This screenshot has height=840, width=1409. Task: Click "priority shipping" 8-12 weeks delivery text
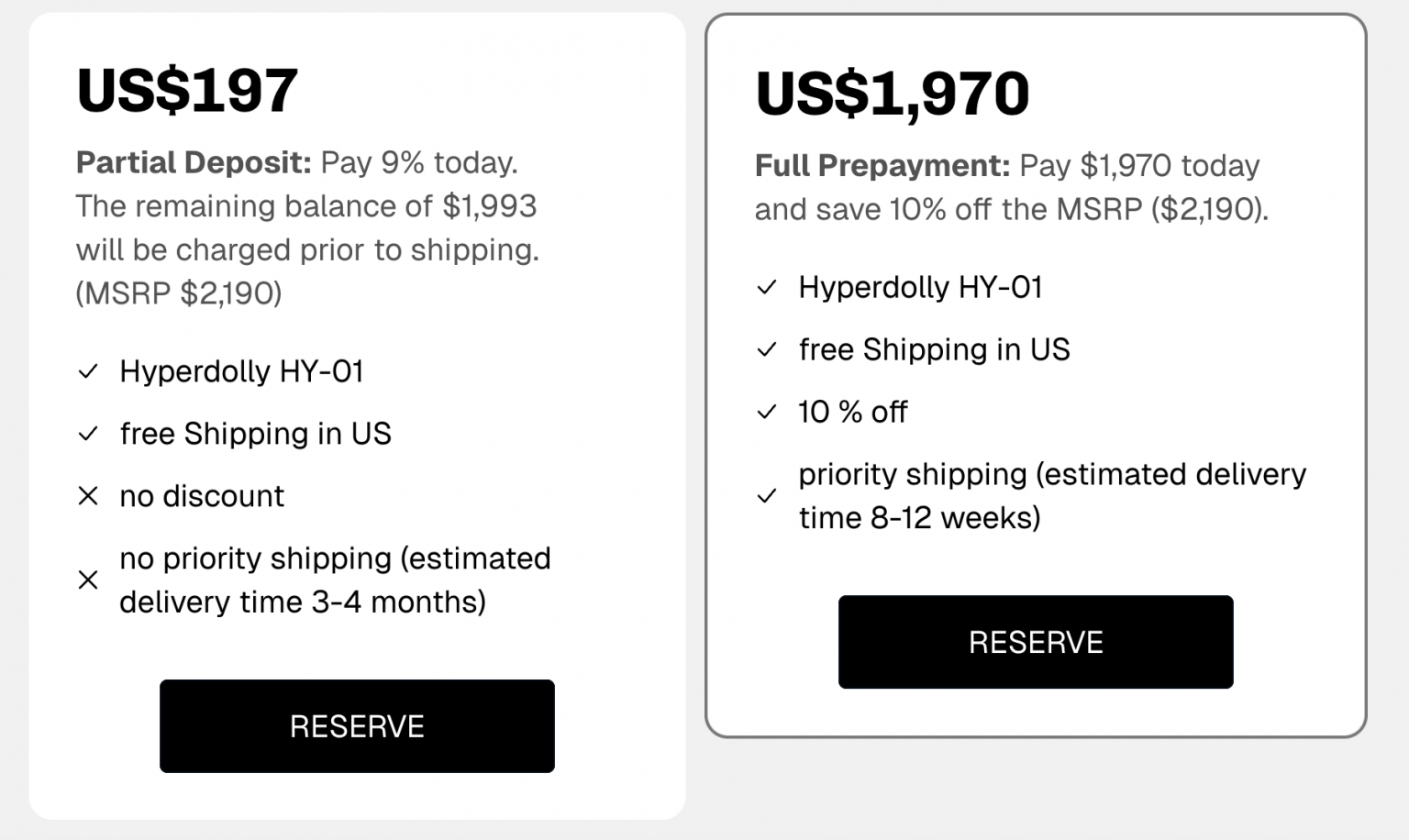(1052, 496)
